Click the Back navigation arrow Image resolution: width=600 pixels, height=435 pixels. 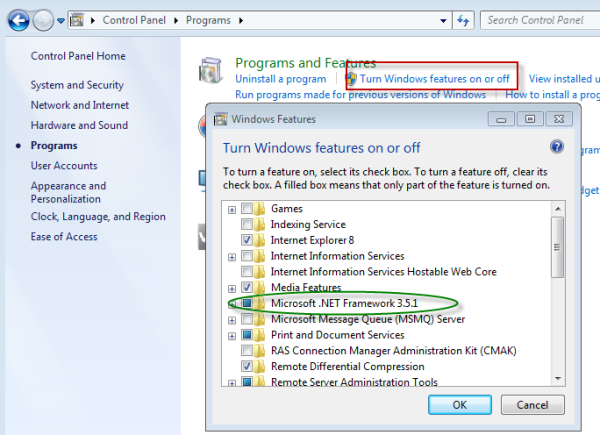(19, 20)
